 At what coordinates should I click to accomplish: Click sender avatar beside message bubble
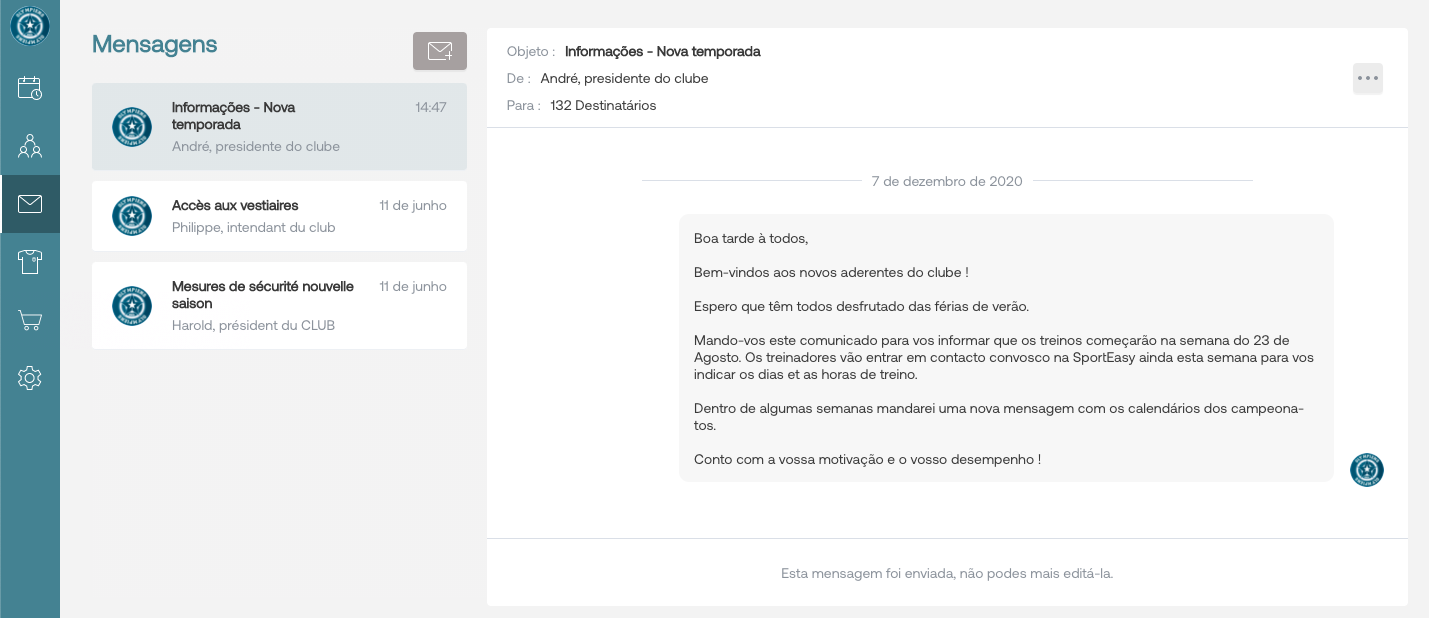coord(1366,470)
